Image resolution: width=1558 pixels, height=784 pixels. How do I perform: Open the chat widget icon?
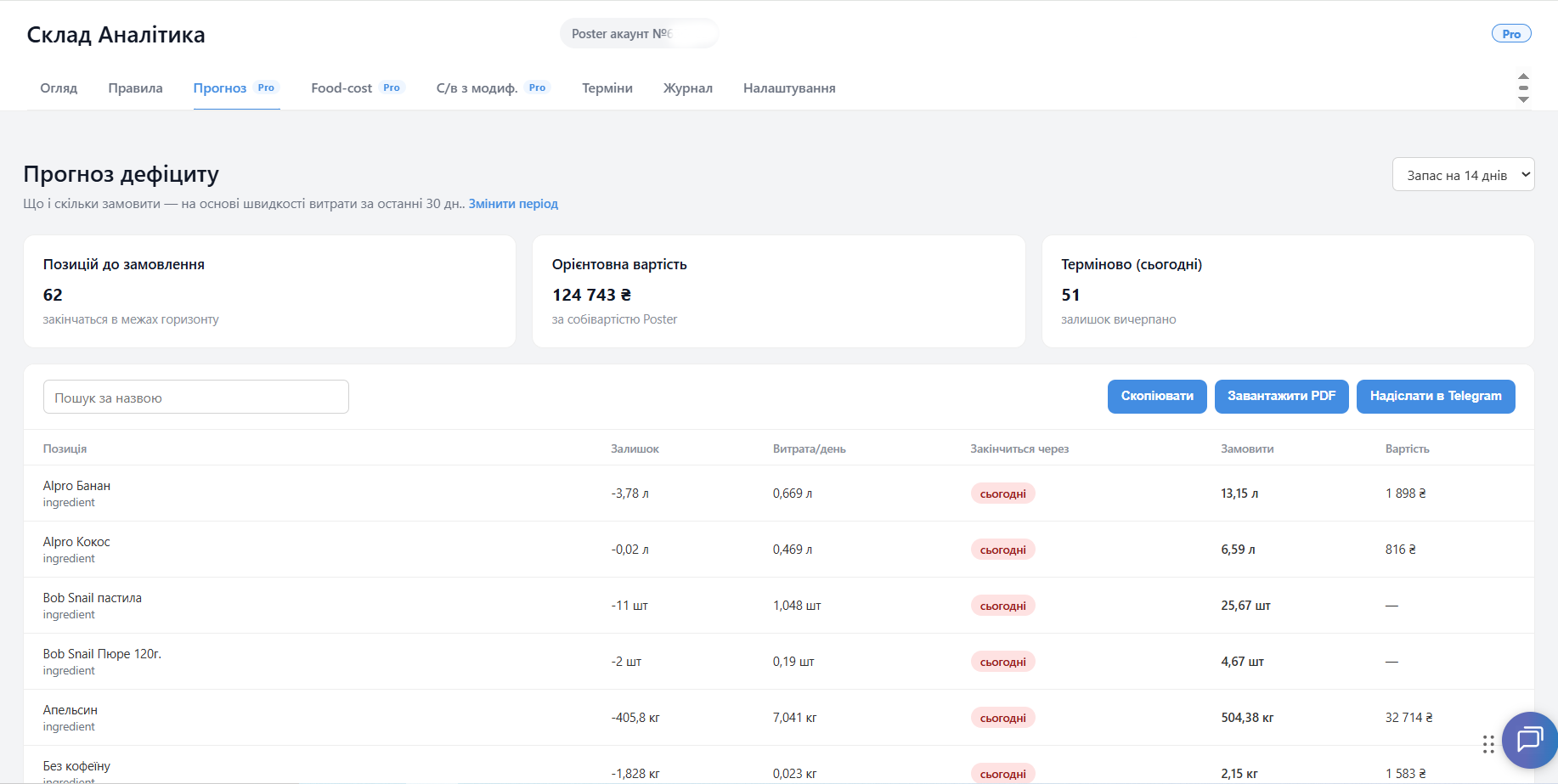click(1529, 739)
